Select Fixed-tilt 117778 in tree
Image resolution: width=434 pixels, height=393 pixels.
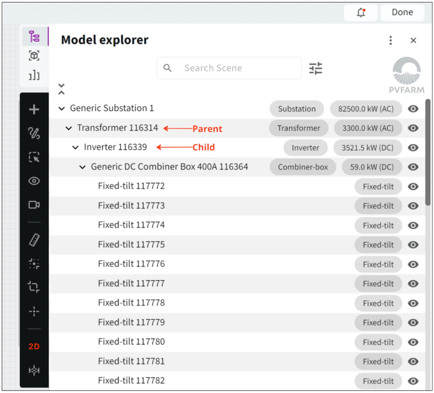point(131,303)
